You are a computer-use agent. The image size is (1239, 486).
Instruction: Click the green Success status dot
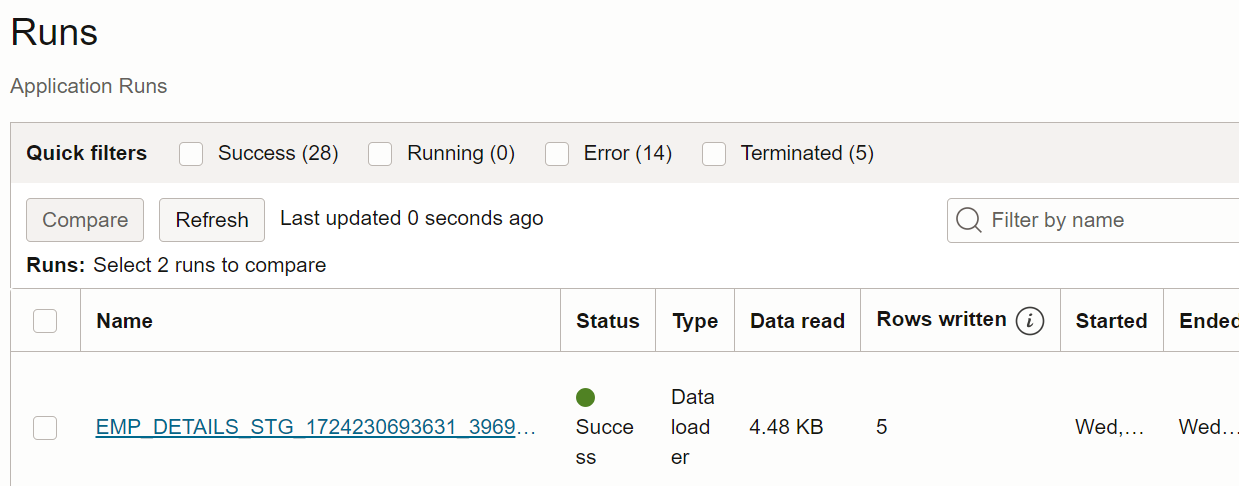pyautogui.click(x=586, y=397)
